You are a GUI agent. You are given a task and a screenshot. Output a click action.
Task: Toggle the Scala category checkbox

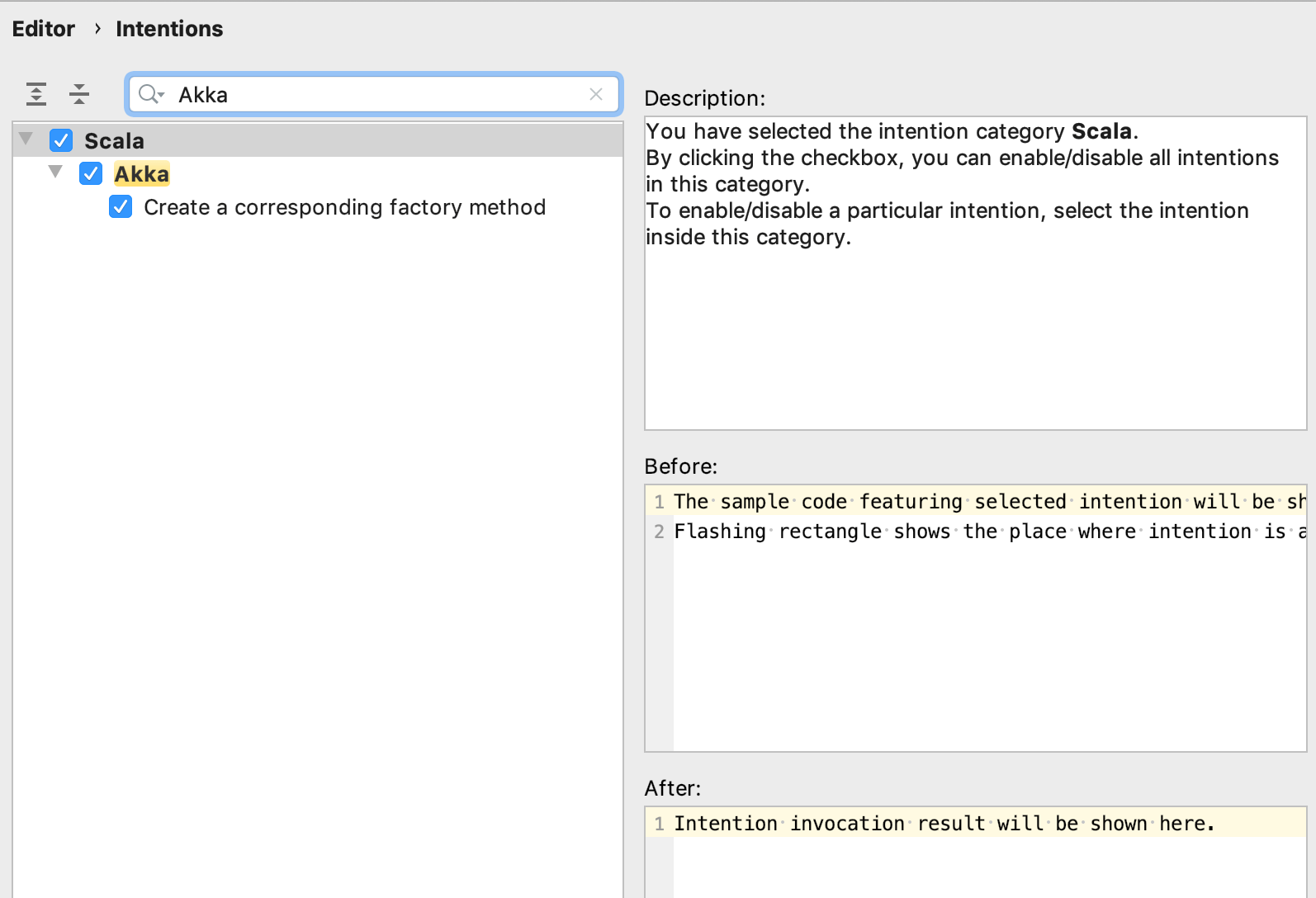pyautogui.click(x=61, y=141)
